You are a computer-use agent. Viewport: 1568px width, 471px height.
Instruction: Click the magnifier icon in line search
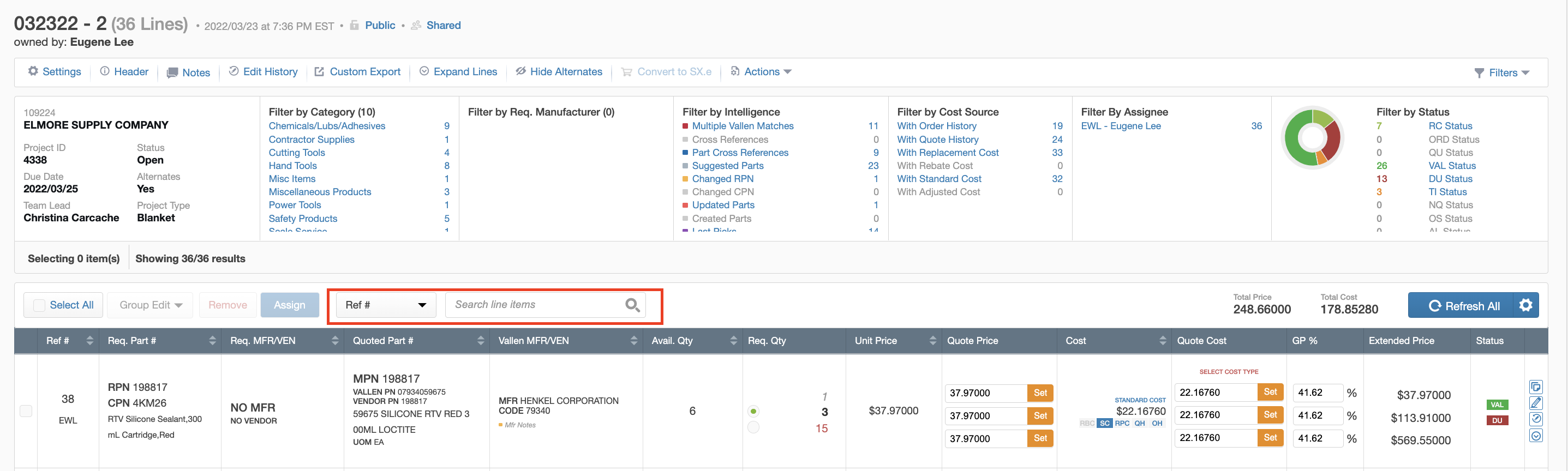(632, 305)
